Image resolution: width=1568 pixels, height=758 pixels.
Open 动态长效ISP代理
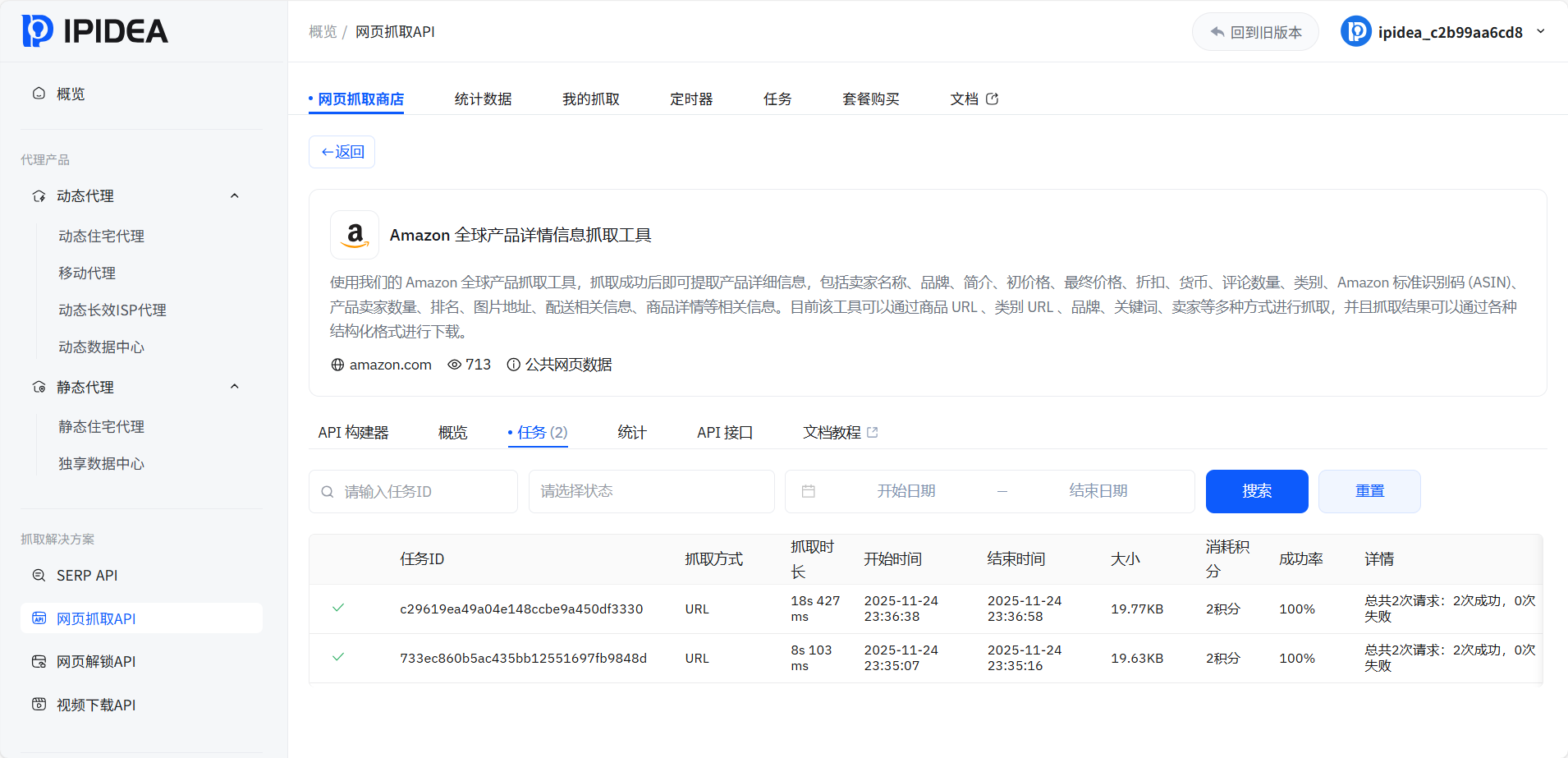tap(112, 310)
